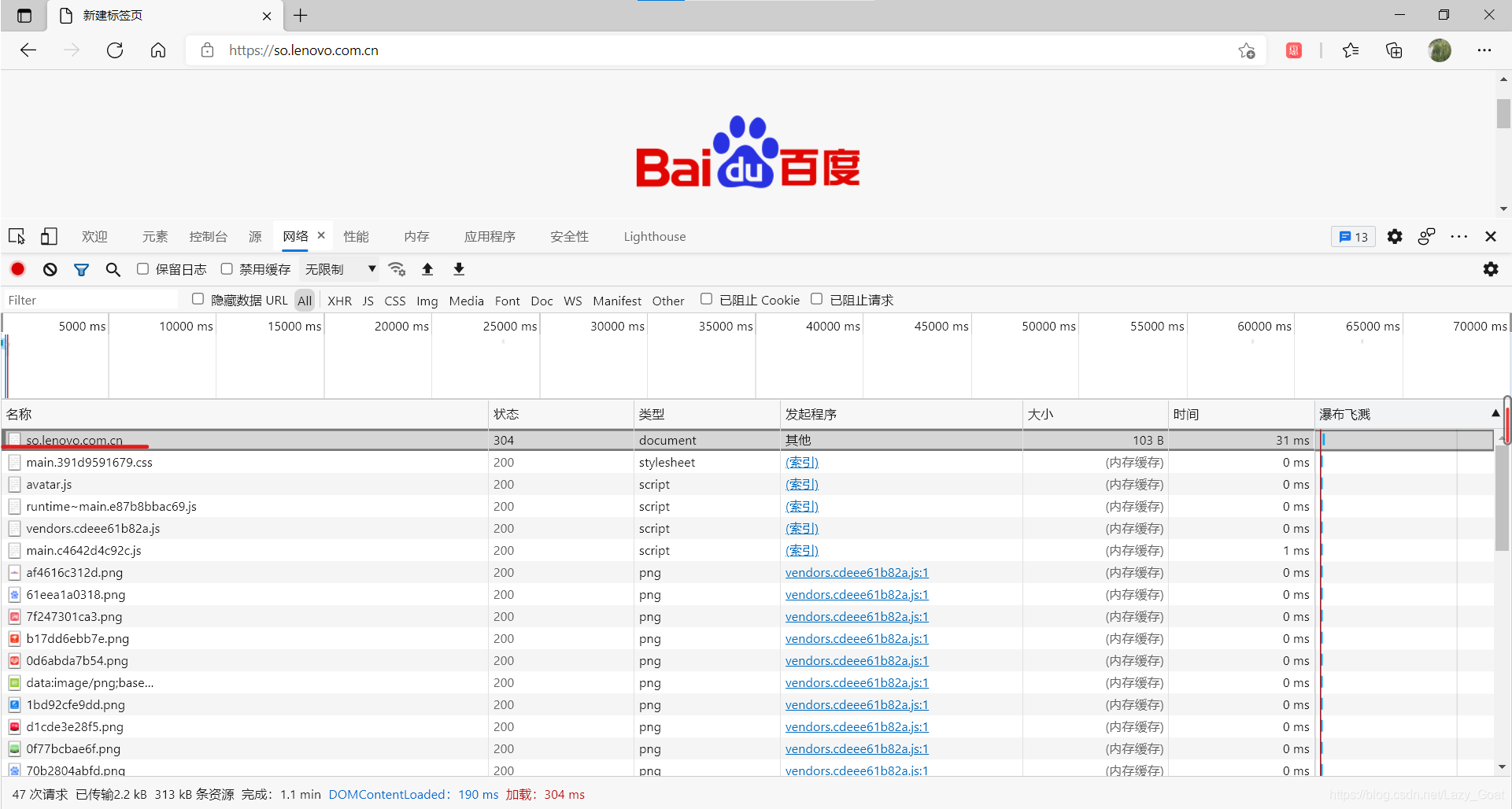Select main.391d9591679.css request row
The height and width of the screenshot is (809, 1512).
click(x=748, y=462)
